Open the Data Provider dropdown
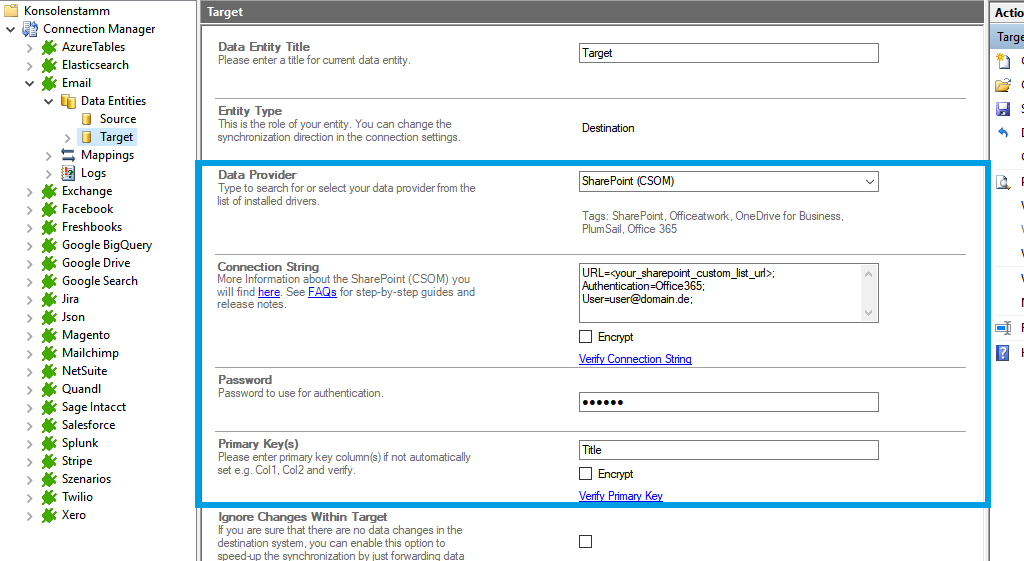 pyautogui.click(x=869, y=182)
